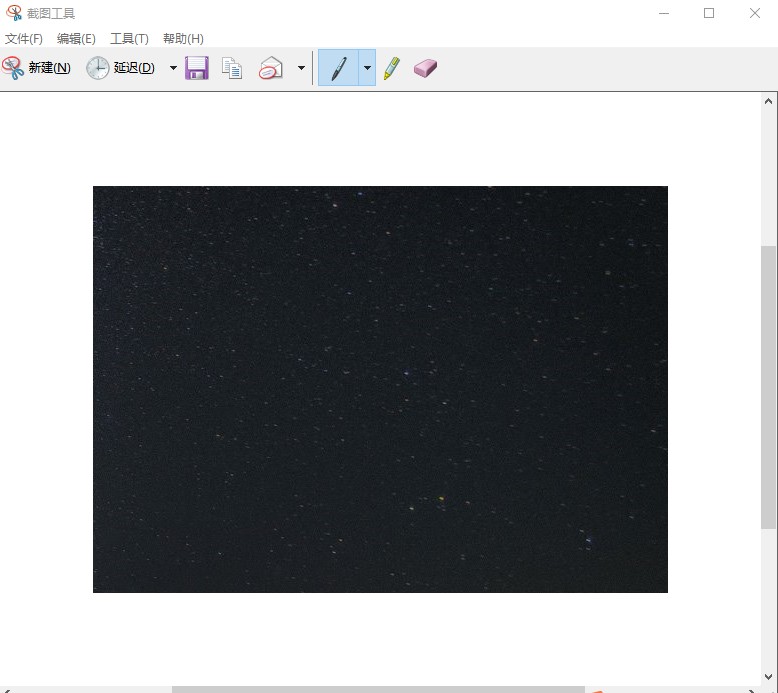Select the Pen tool

coord(338,67)
